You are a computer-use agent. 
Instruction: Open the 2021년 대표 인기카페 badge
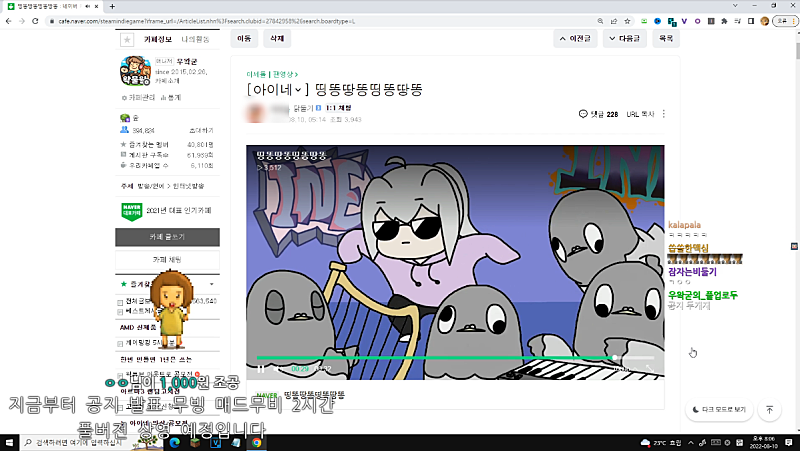click(x=167, y=211)
